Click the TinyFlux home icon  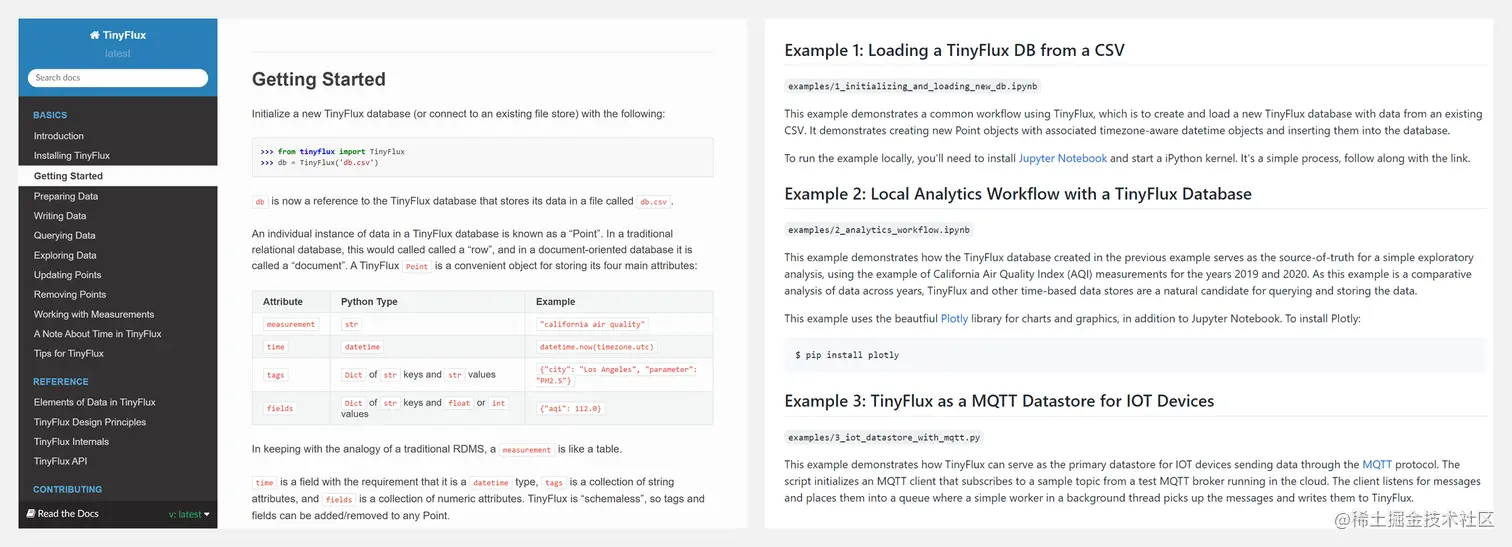tap(95, 35)
